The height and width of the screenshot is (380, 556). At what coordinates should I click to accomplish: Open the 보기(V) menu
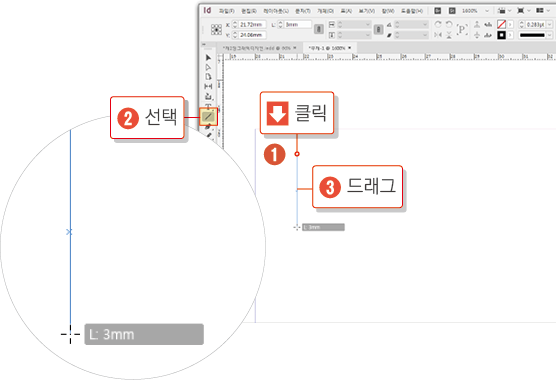click(367, 11)
